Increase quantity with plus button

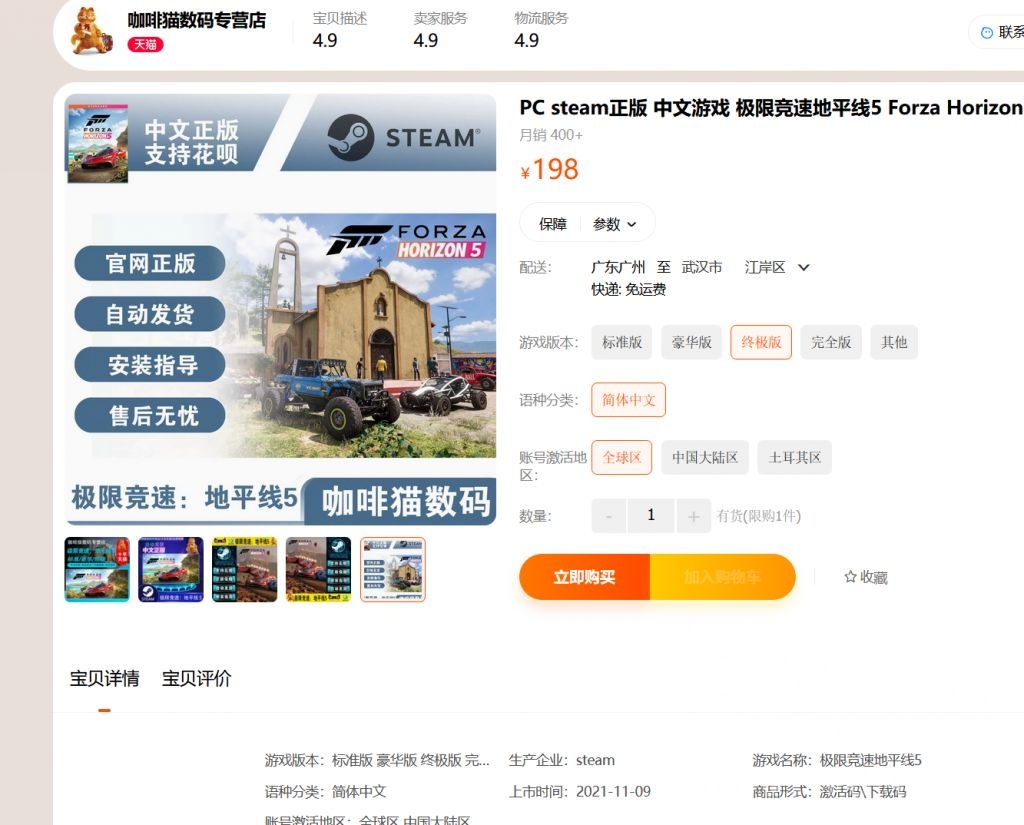(x=694, y=516)
